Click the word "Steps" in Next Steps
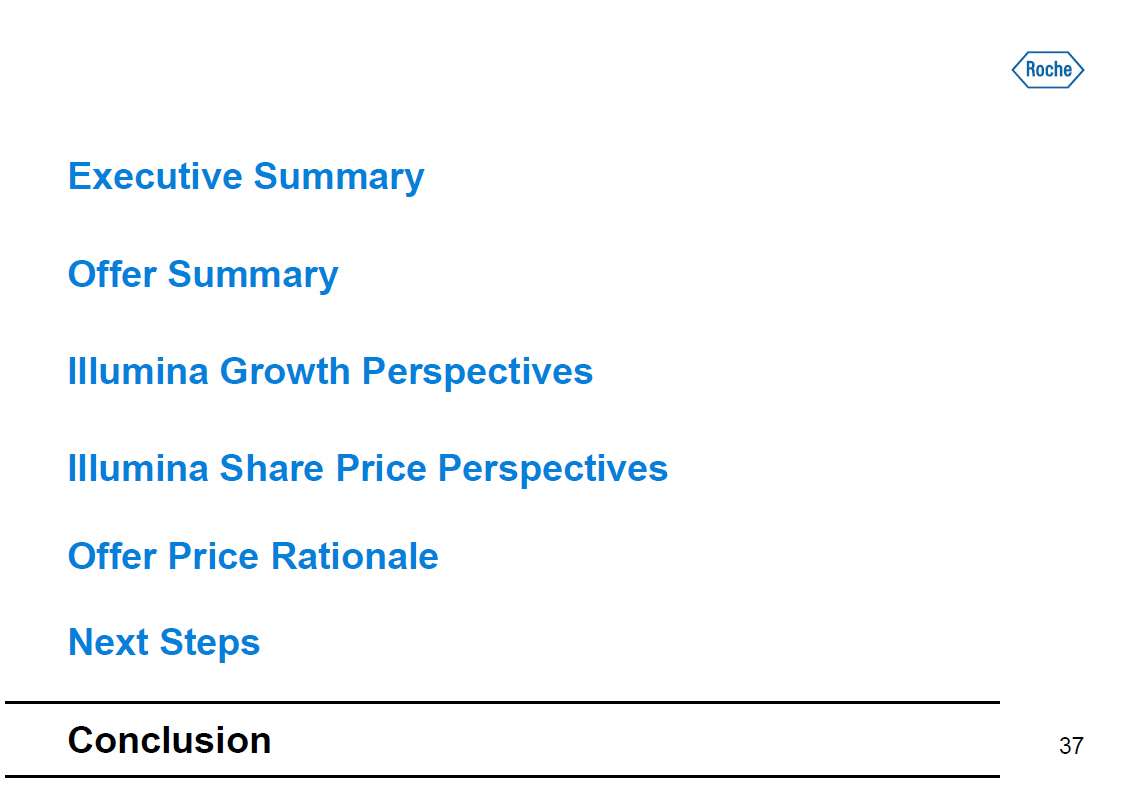This screenshot has width=1142, height=806. (214, 643)
